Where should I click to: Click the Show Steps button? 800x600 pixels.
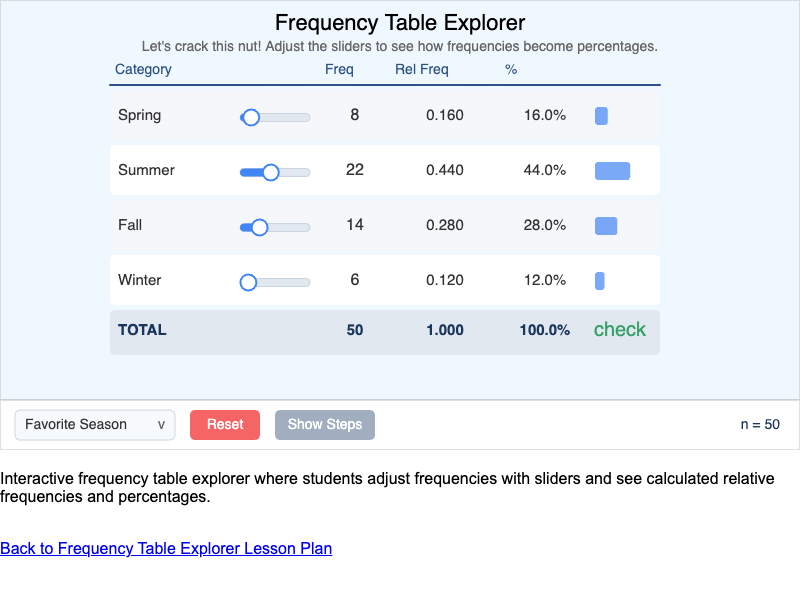[324, 425]
